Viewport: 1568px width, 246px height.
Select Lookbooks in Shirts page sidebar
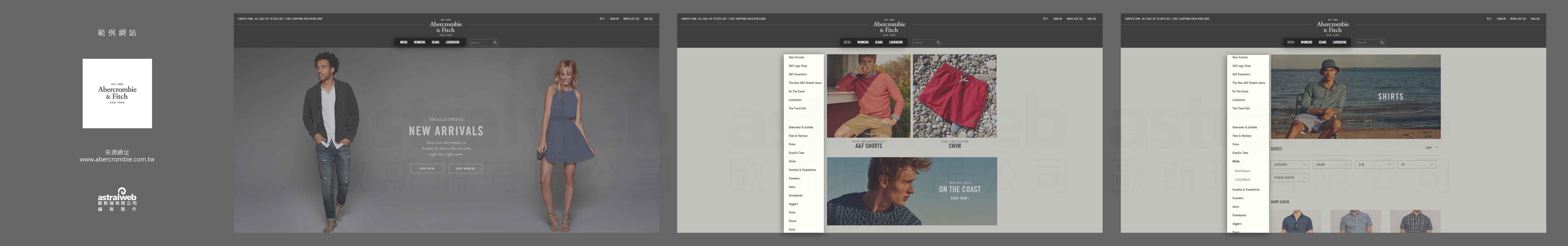click(x=1239, y=100)
